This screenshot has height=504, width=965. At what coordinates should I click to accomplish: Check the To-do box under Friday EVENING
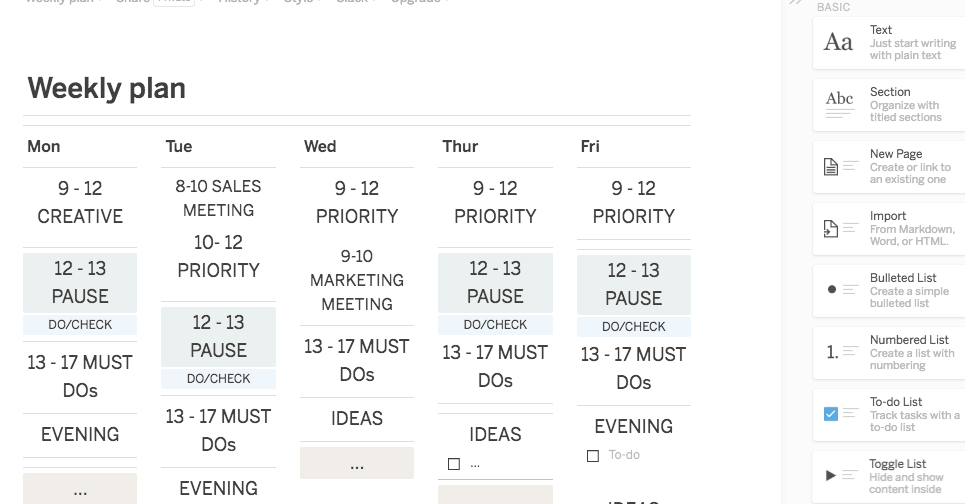tap(593, 456)
